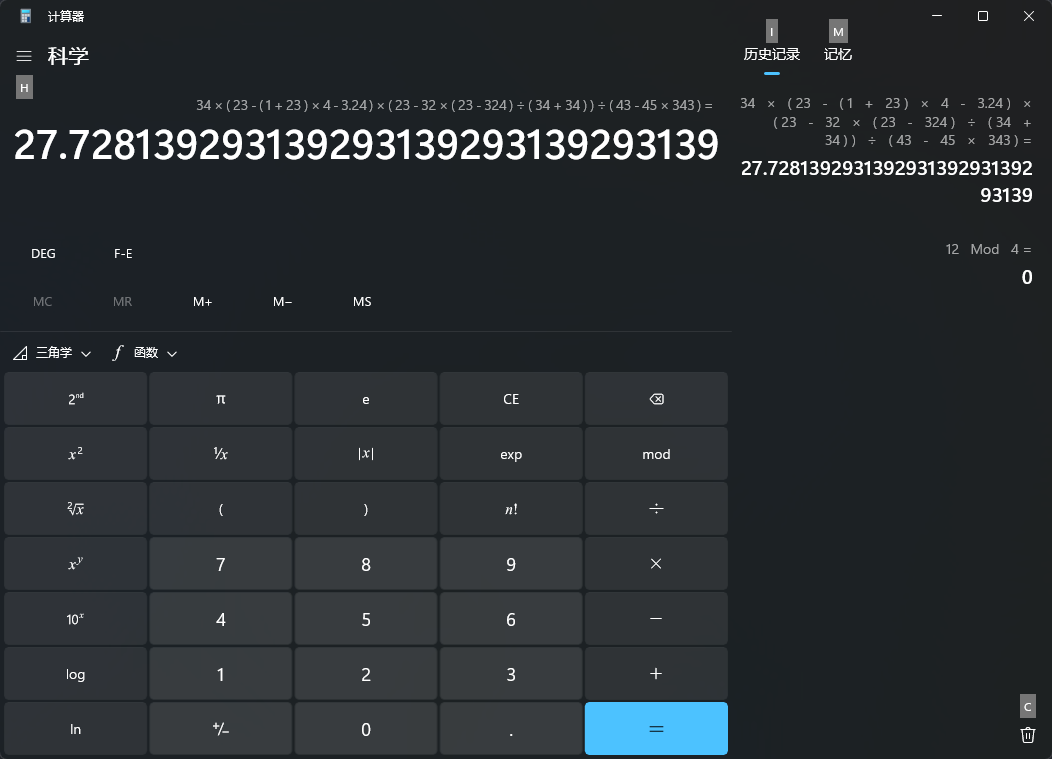The image size is (1052, 759).
Task: Click digit 1 key
Action: tap(221, 674)
